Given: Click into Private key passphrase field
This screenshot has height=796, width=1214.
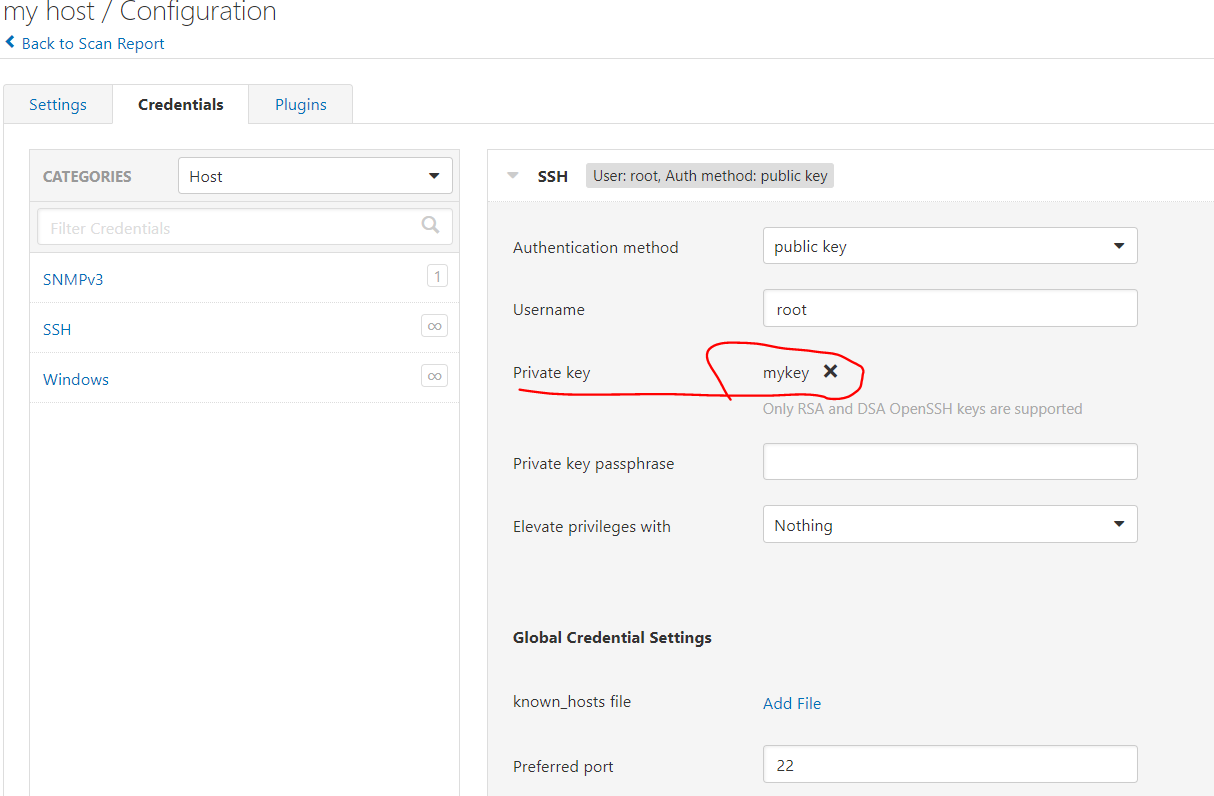Looking at the screenshot, I should pos(950,462).
